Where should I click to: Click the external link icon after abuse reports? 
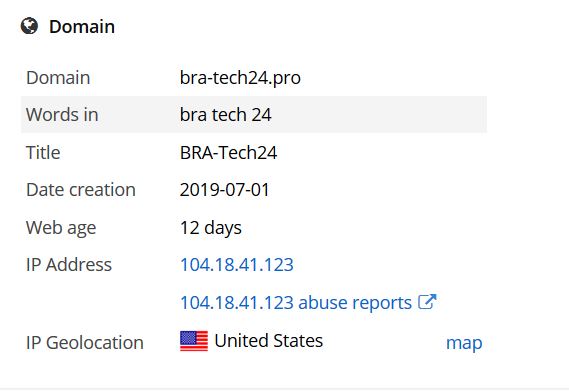427,301
